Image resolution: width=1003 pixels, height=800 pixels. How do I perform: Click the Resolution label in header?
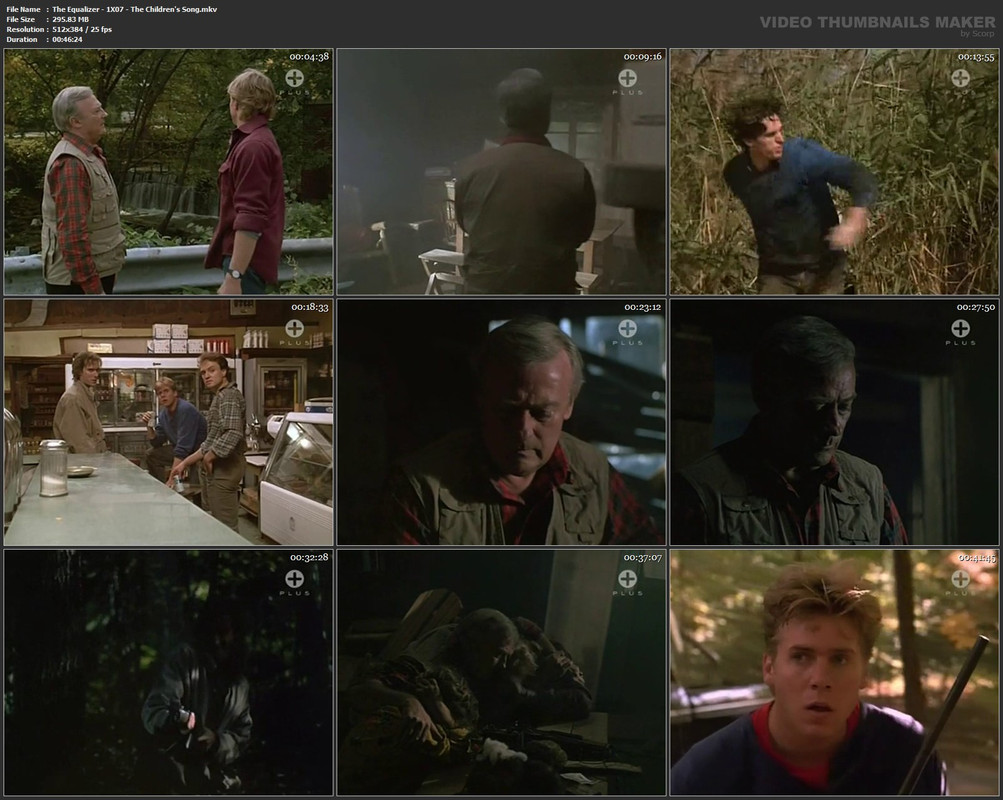tap(25, 29)
